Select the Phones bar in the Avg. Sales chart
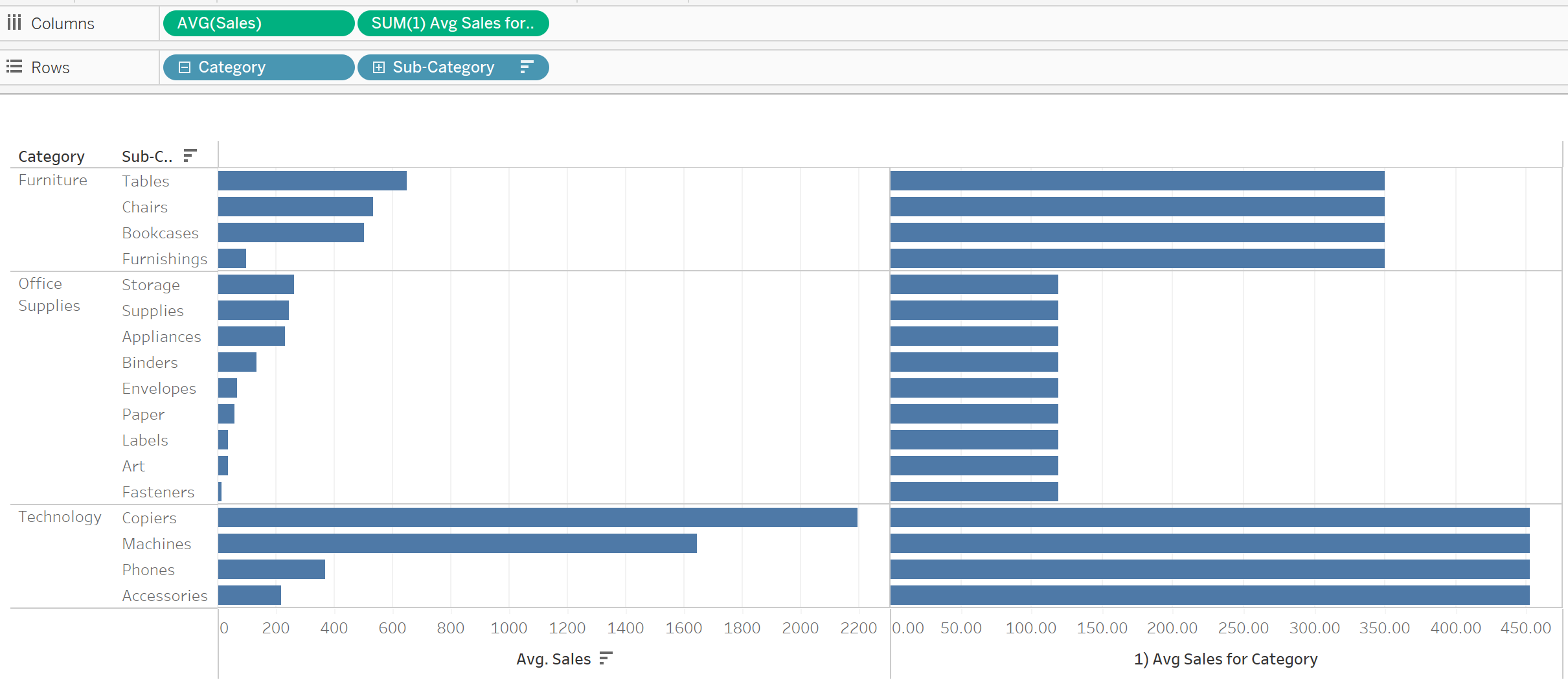1568x691 pixels. pyautogui.click(x=271, y=569)
